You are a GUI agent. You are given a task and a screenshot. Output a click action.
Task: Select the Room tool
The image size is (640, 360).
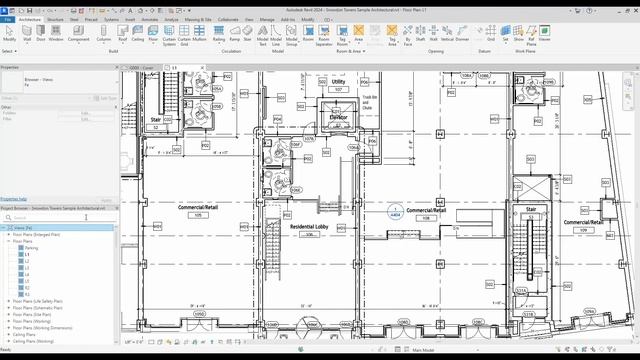point(309,33)
